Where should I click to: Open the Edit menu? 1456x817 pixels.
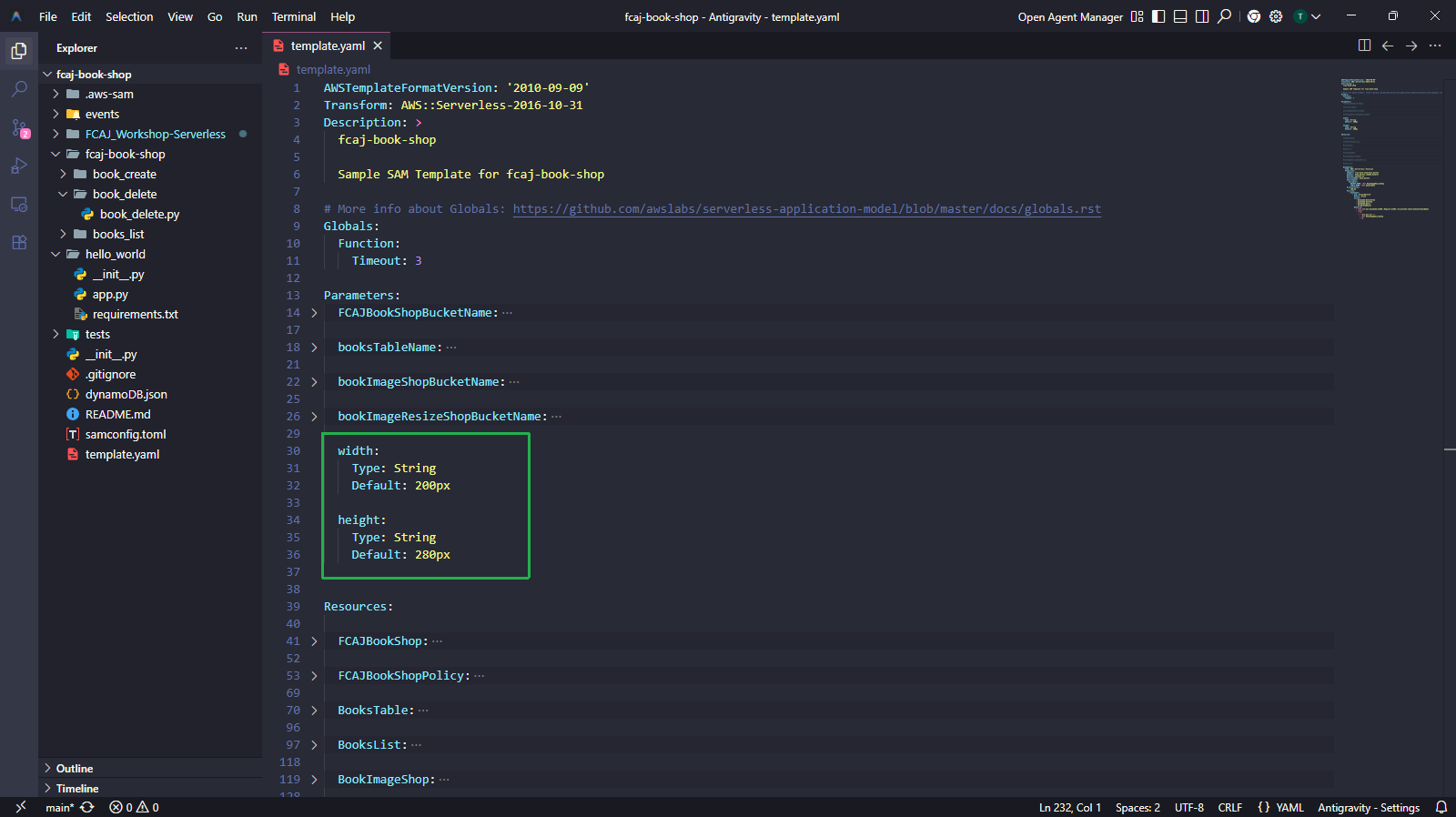click(x=81, y=16)
